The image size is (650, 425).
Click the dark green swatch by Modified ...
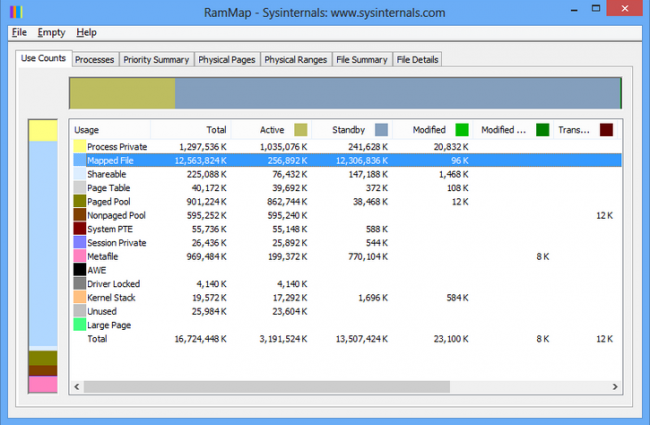click(x=543, y=130)
